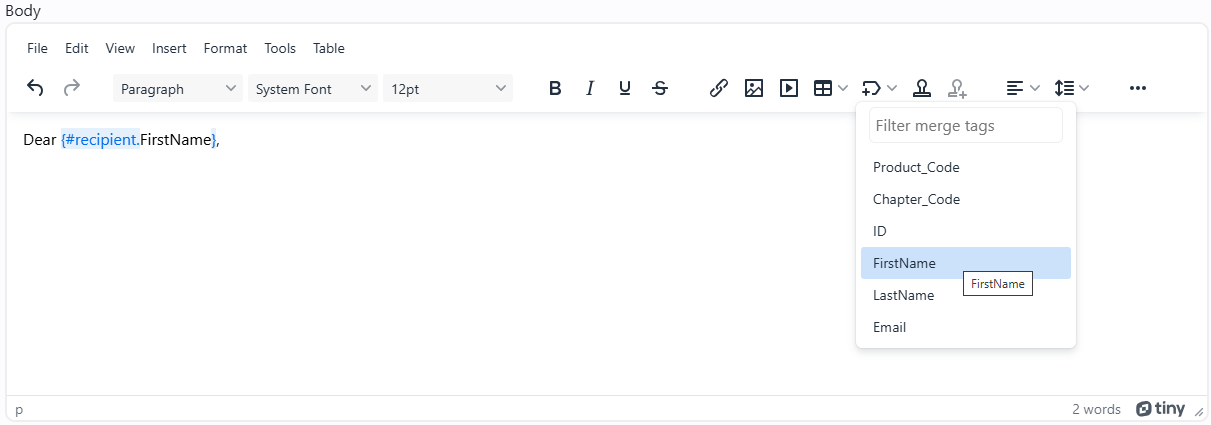This screenshot has height=425, width=1211.
Task: Click the stamp icon with plus sign
Action: [x=958, y=88]
